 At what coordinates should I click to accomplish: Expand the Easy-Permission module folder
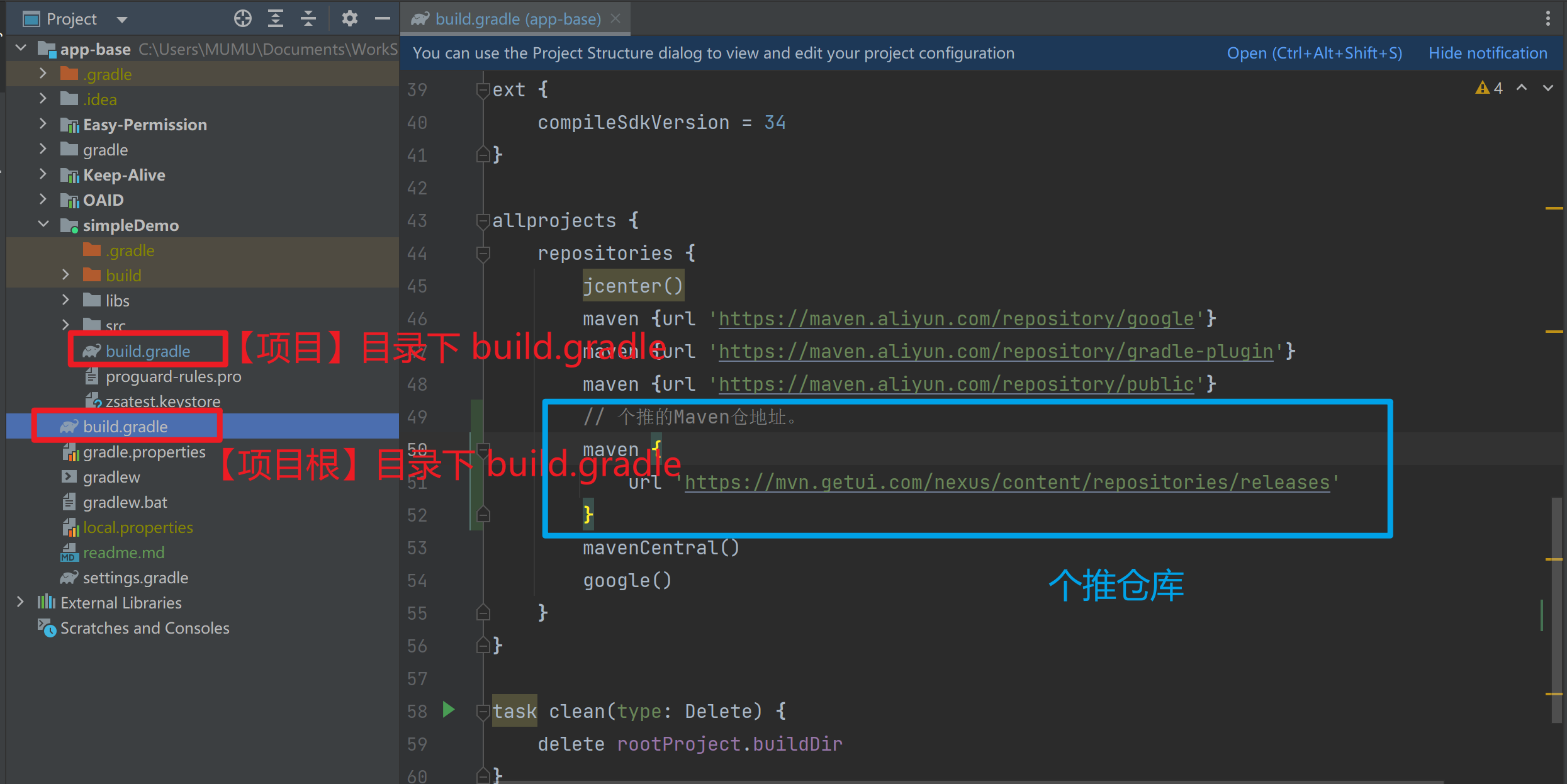(43, 124)
